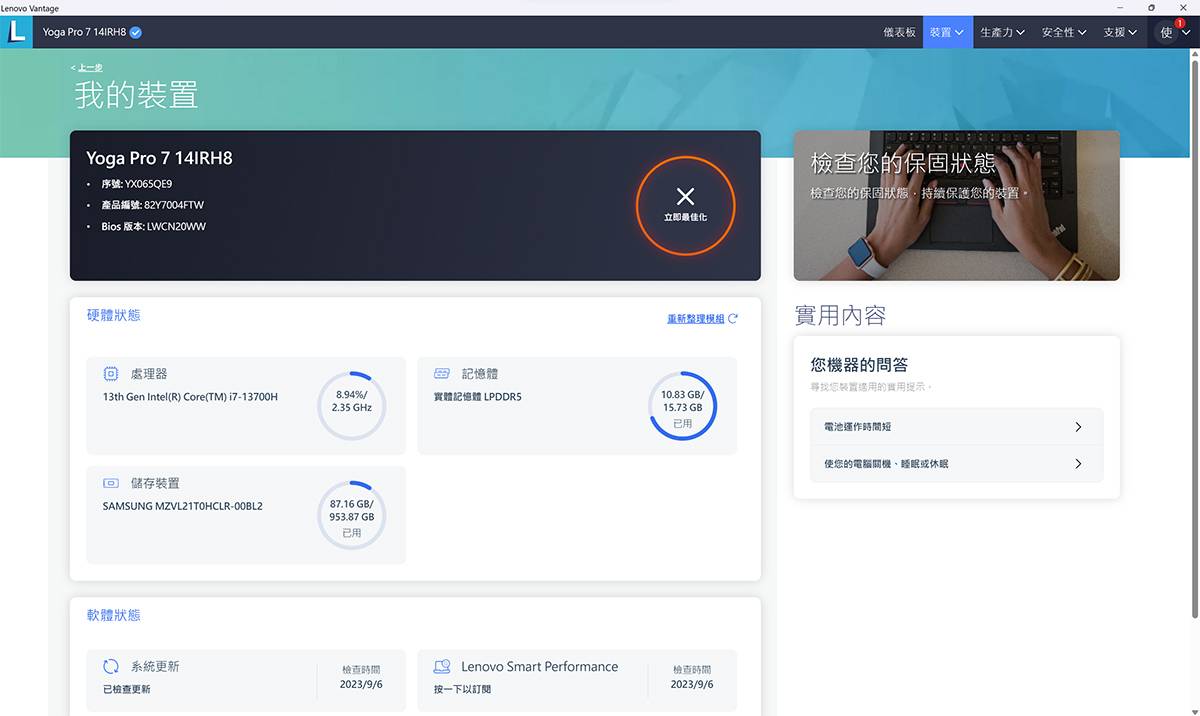Open the 檢查您的保固狀態 warranty banner
This screenshot has height=716, width=1200.
tap(956, 205)
